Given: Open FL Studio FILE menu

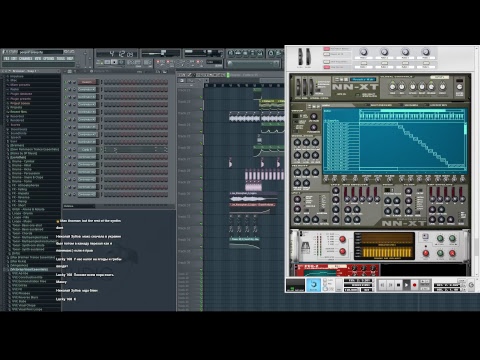Looking at the screenshot, I should point(6,58).
